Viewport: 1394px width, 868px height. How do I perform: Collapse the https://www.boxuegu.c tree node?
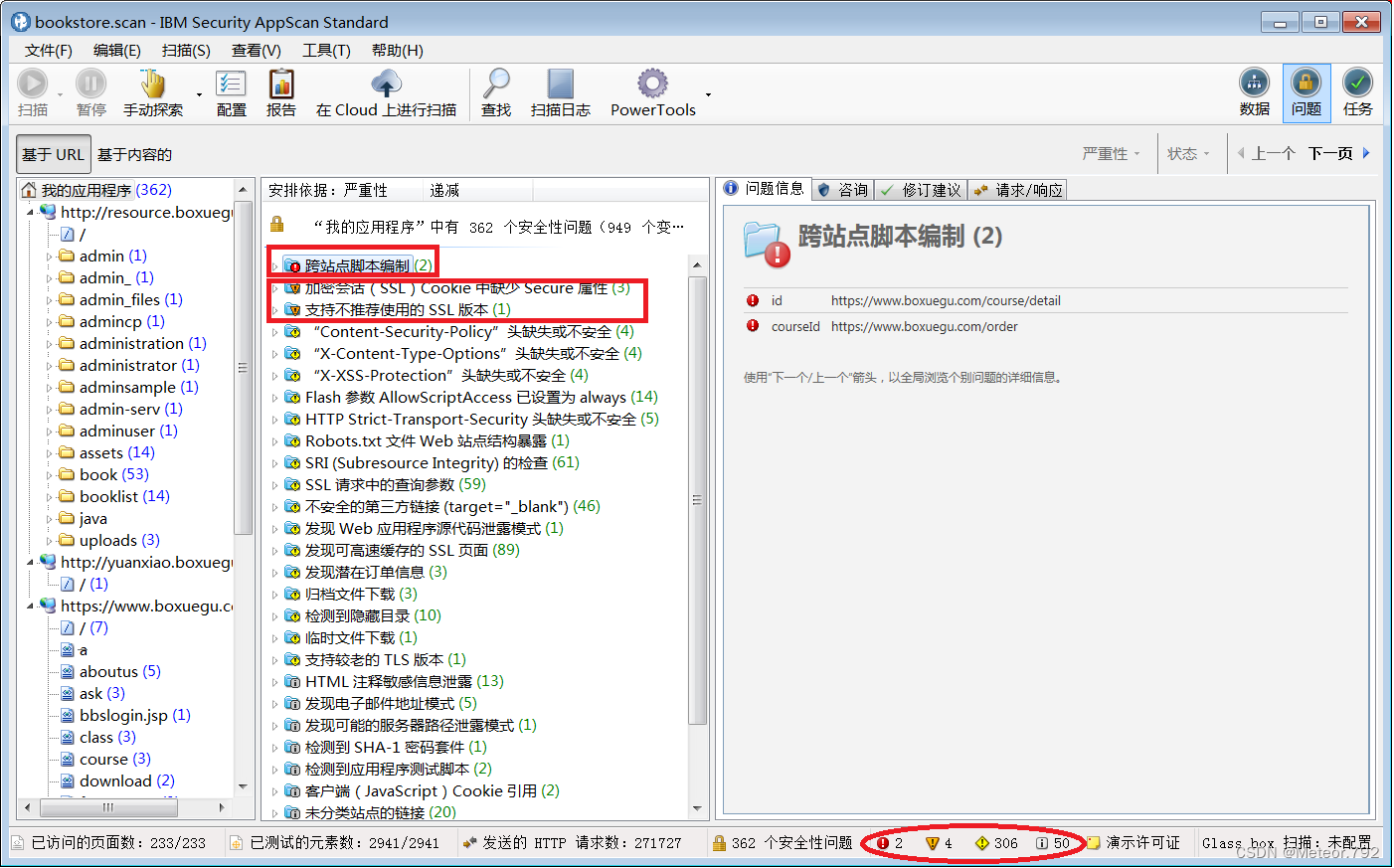pos(31,606)
